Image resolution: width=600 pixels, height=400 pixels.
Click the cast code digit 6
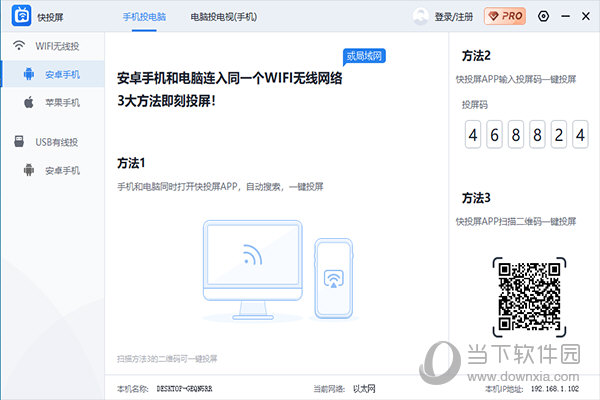tap(494, 134)
